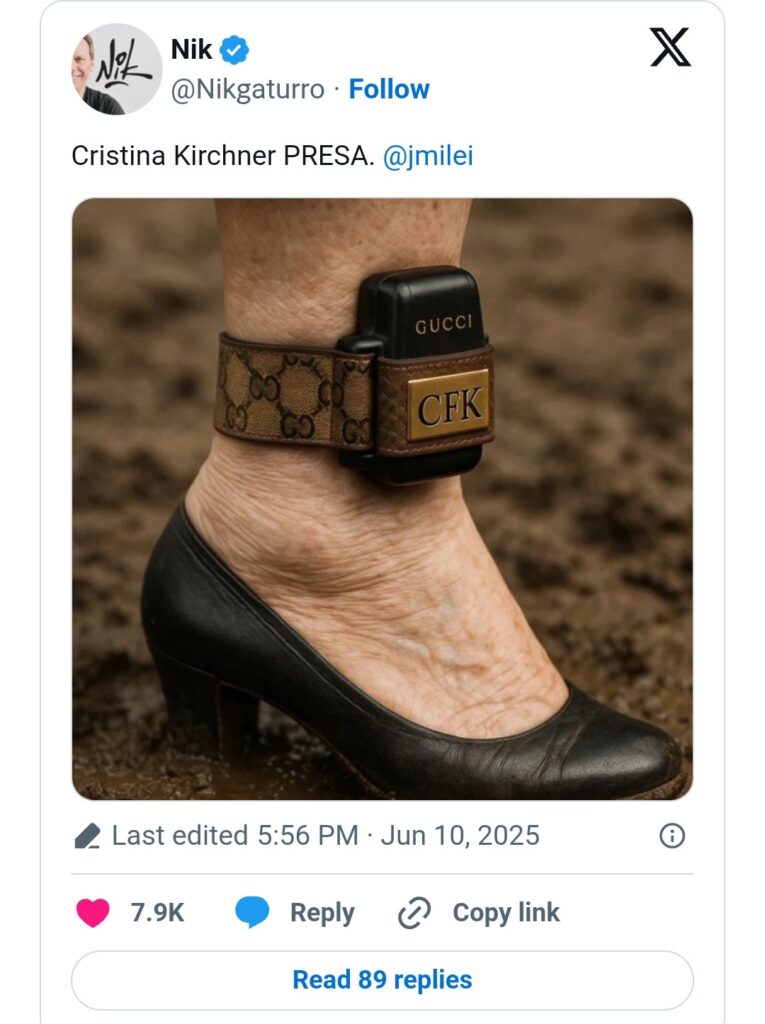This screenshot has height=1024, width=765.
Task: Click the 7.9K likes count
Action: pyautogui.click(x=157, y=912)
